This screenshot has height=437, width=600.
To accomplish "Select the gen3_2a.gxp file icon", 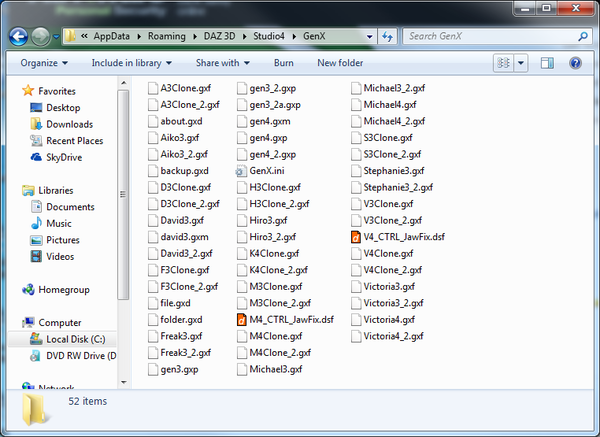I will coord(241,104).
